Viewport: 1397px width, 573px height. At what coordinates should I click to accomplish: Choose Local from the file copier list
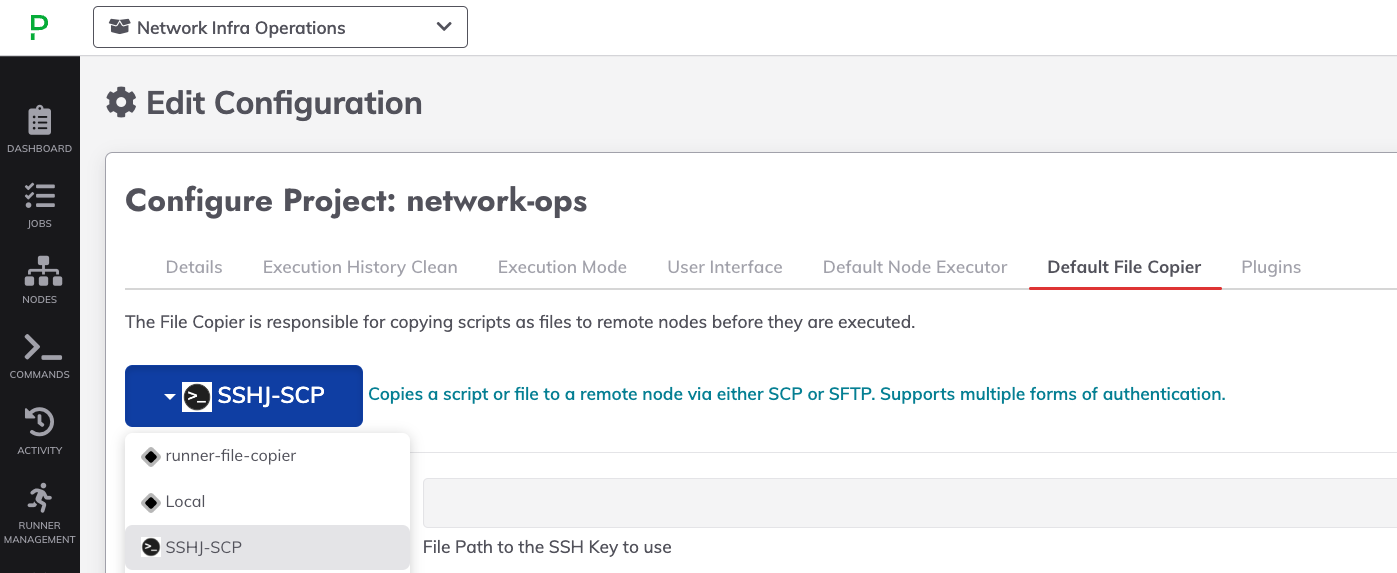pos(267,502)
